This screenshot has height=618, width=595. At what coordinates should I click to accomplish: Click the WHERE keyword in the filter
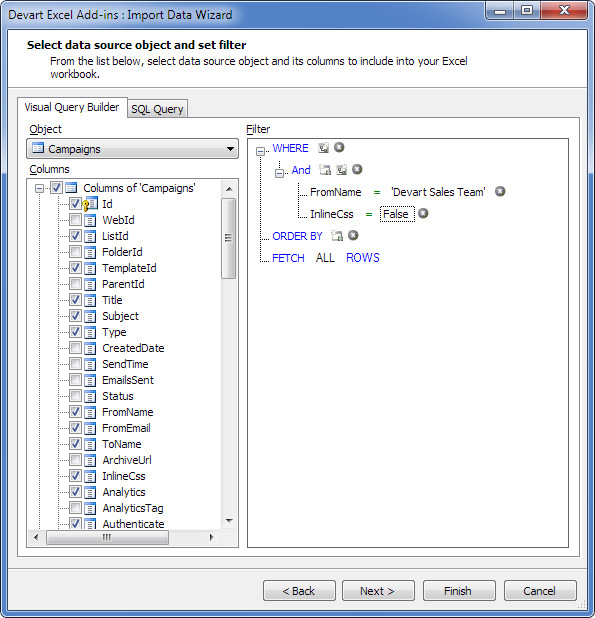290,148
